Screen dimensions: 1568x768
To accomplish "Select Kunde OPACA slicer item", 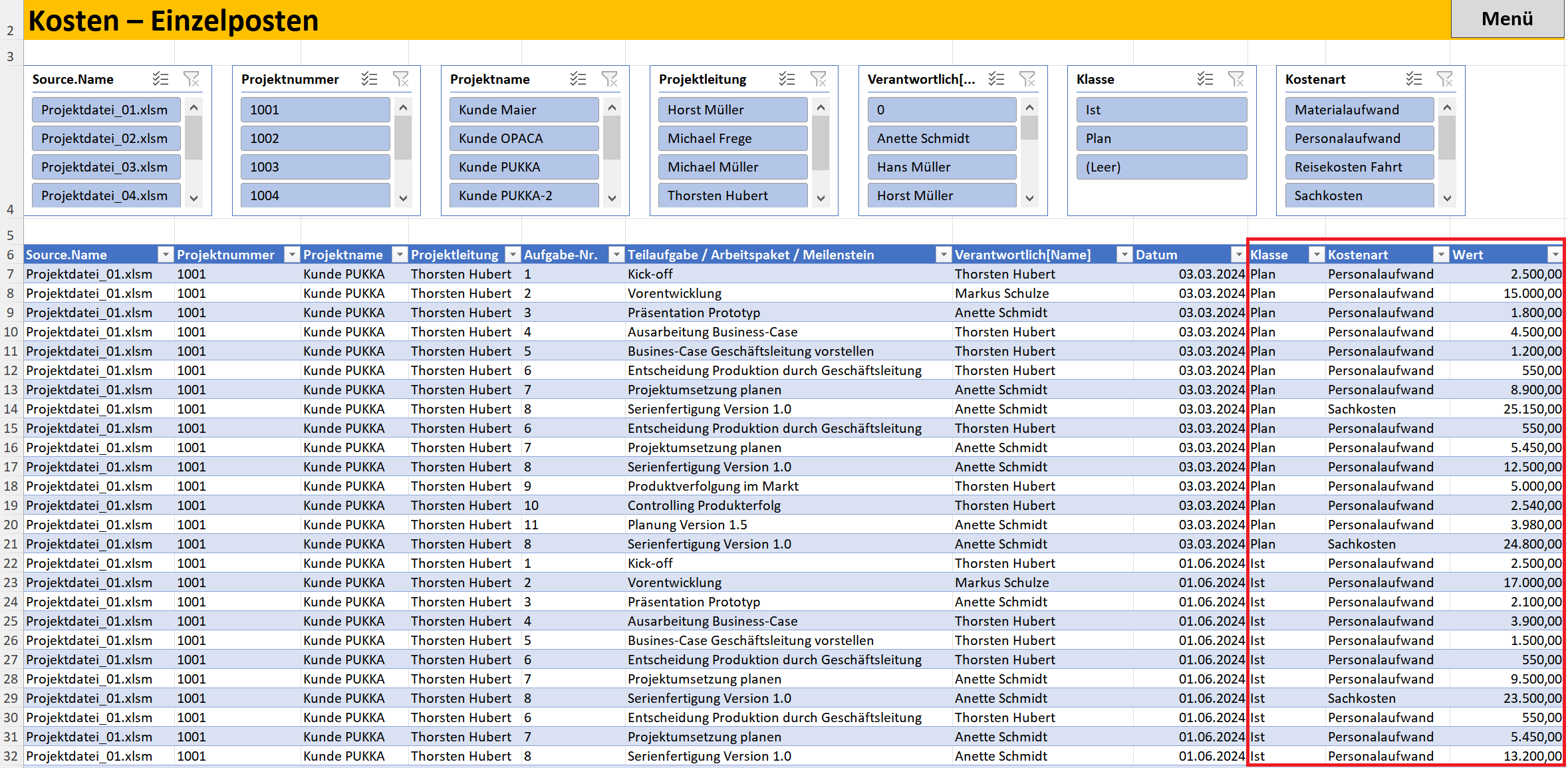I will click(524, 138).
